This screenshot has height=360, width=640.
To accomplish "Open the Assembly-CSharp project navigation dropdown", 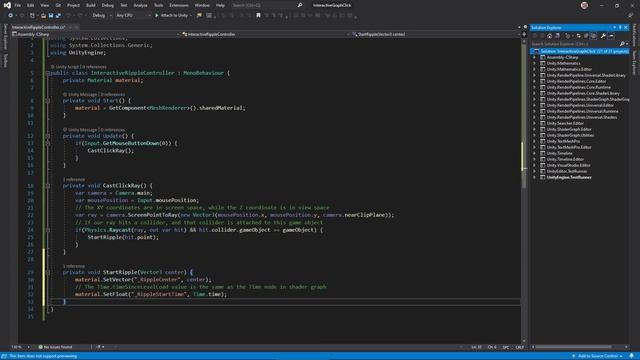I will pos(97,34).
